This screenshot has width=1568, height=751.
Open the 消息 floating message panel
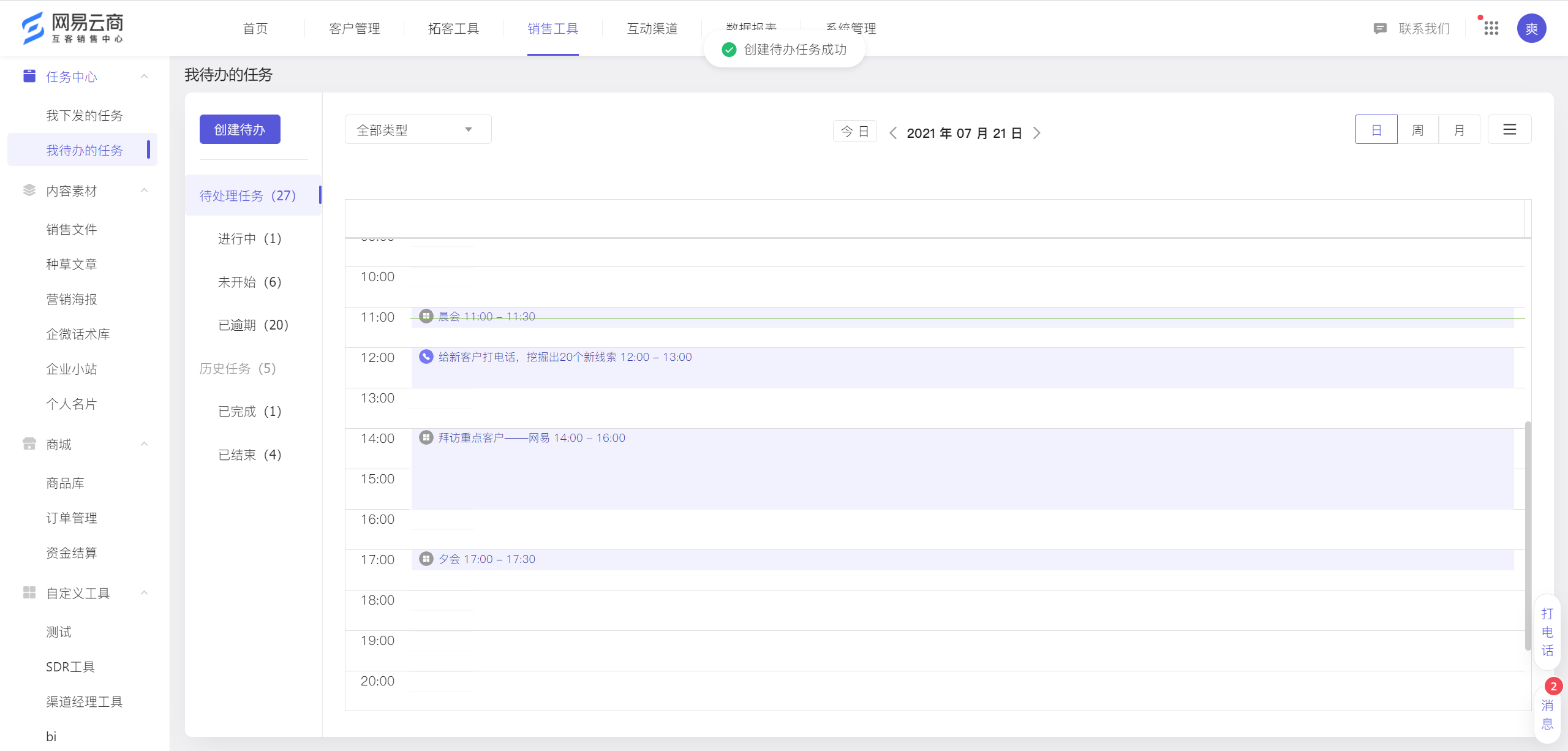click(1547, 714)
